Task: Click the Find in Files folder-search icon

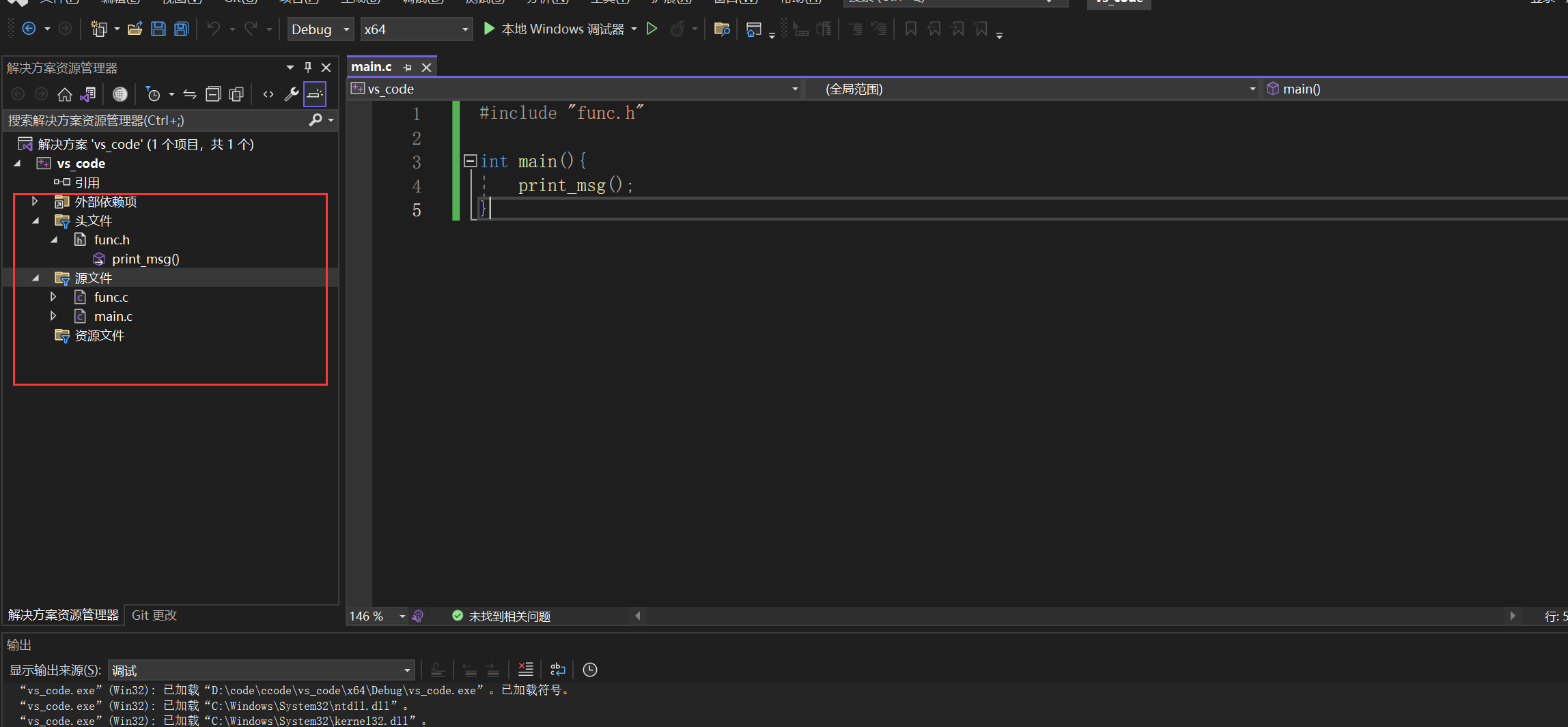Action: point(721,29)
